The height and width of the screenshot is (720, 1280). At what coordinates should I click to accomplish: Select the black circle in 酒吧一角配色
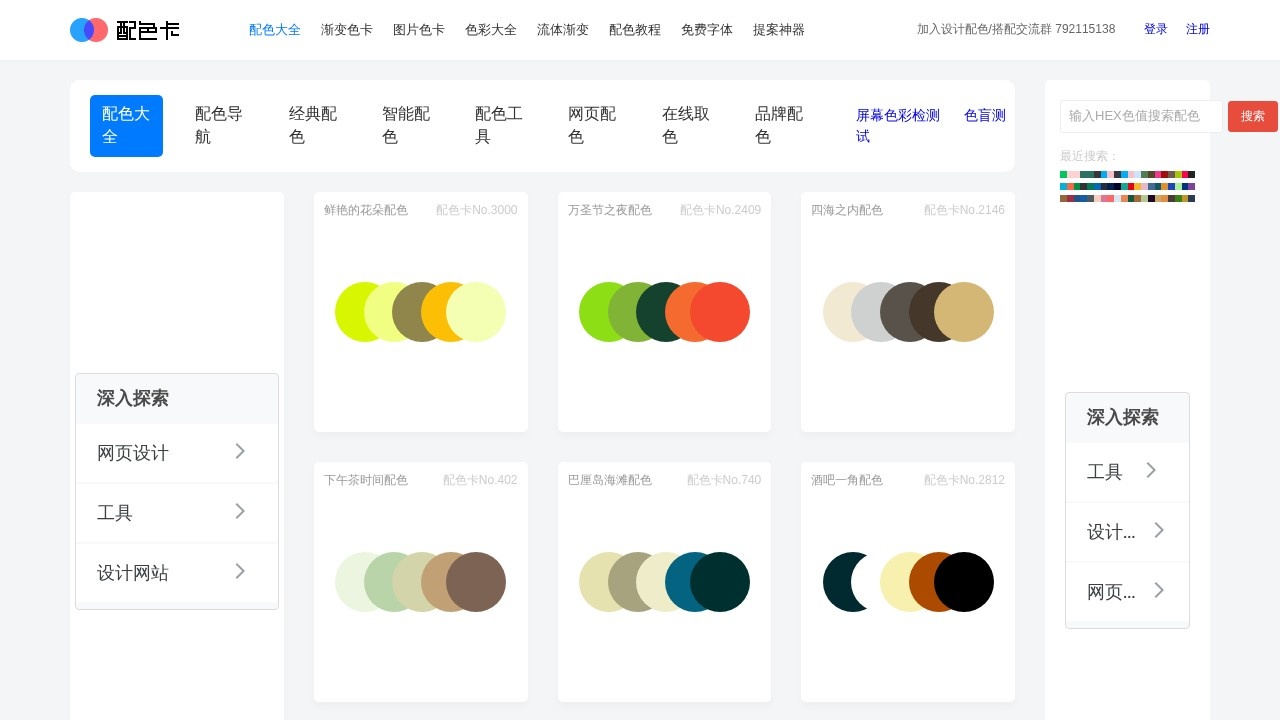[x=966, y=582]
